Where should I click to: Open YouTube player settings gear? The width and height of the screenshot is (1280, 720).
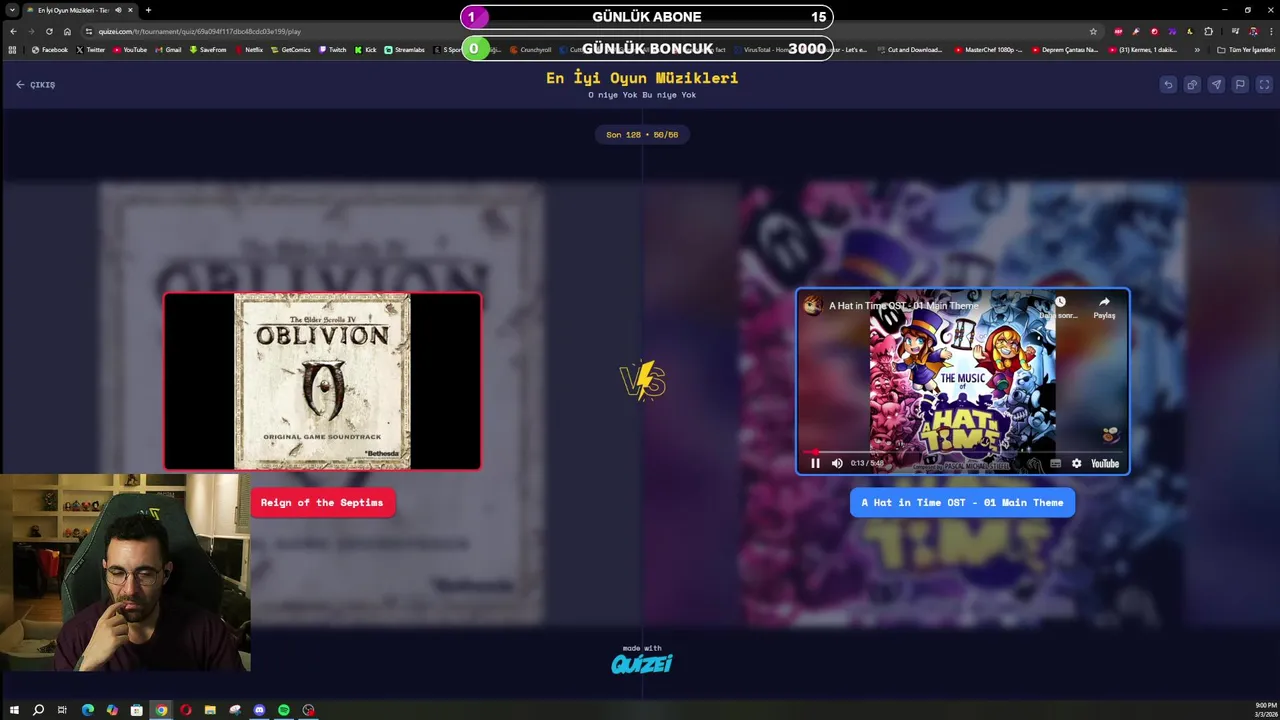pyautogui.click(x=1077, y=463)
